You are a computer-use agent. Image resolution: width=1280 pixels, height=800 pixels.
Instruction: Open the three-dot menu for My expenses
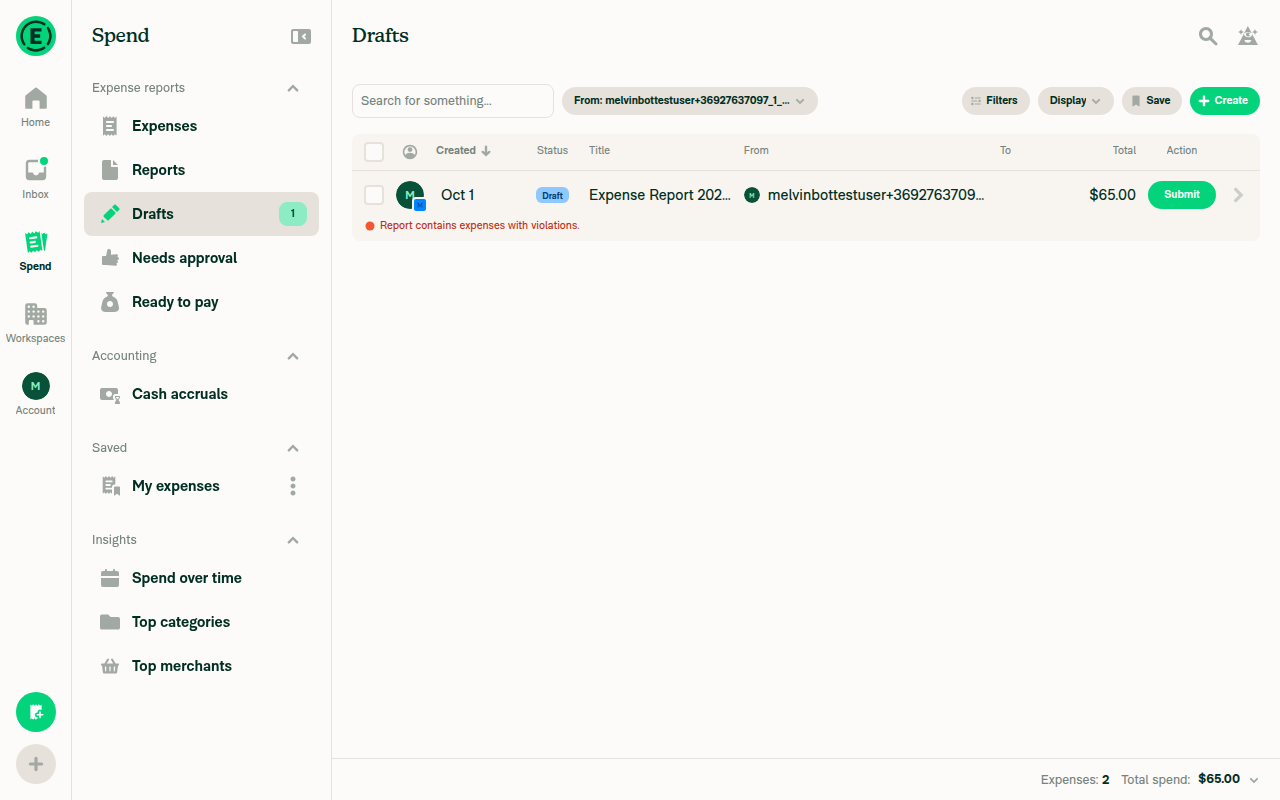[x=293, y=486]
